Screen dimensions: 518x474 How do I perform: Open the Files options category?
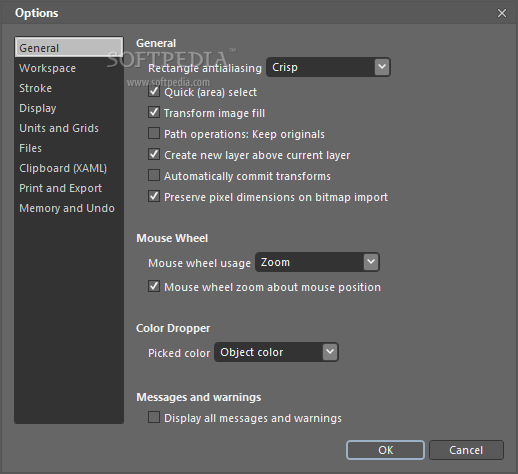[69, 148]
